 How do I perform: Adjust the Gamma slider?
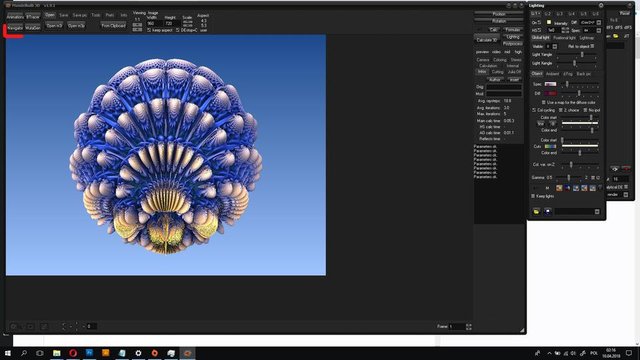point(569,178)
